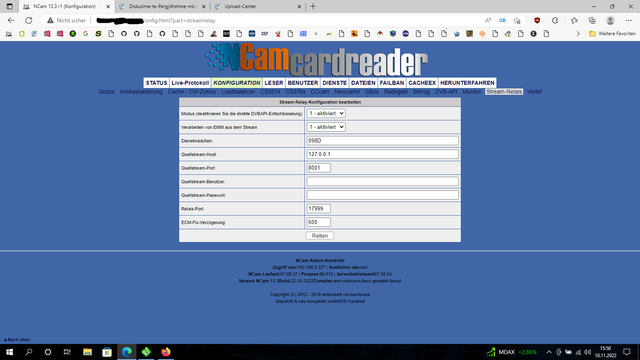Add page to favorites via star icon
Screen dimensions: 640x360
517,20
